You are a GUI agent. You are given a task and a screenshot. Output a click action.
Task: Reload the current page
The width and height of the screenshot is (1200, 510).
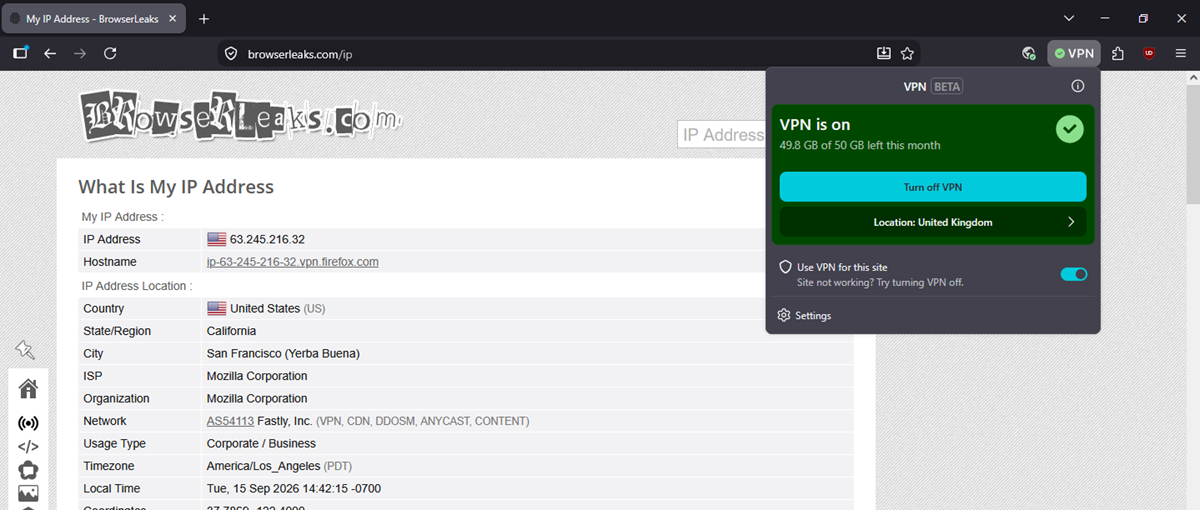pos(110,53)
